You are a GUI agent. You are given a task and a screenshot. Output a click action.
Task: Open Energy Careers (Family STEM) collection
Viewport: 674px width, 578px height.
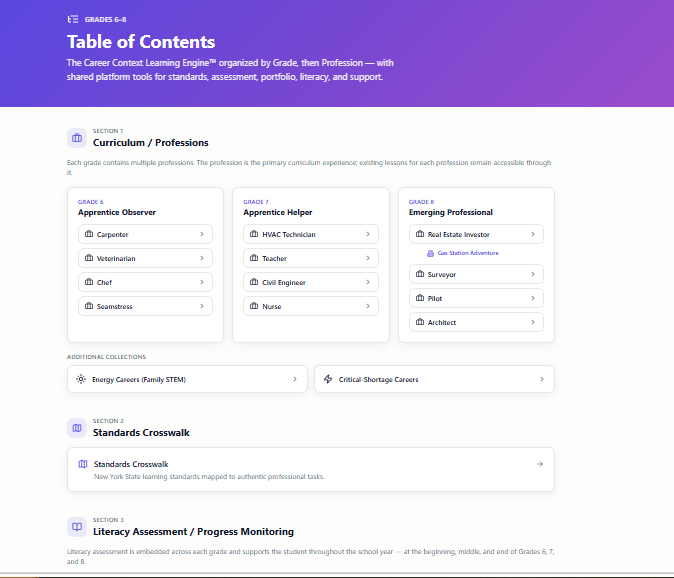187,379
